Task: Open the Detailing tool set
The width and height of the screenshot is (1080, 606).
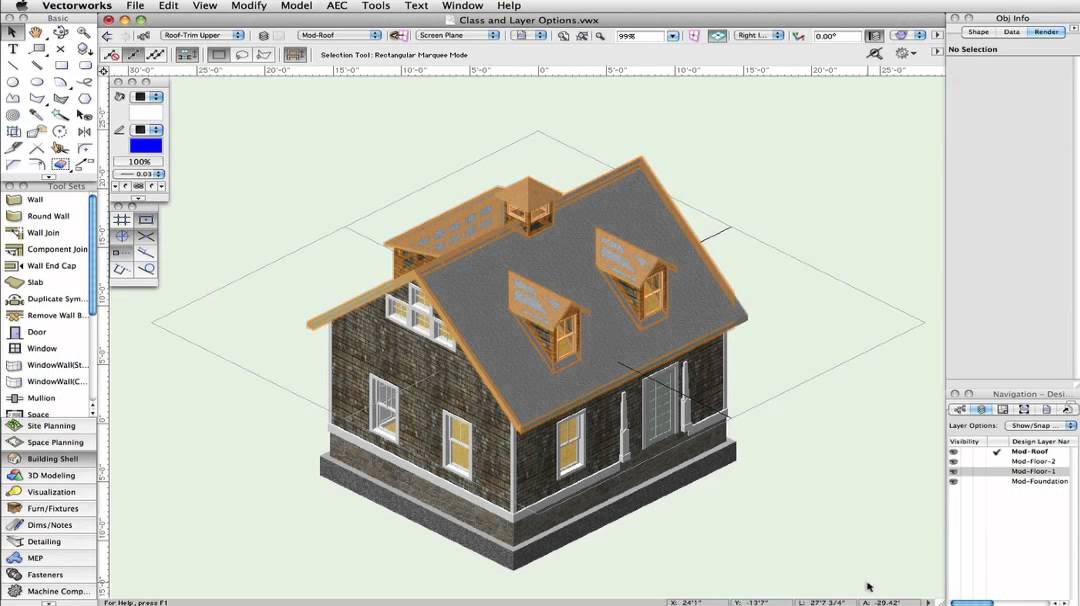Action: [x=49, y=541]
